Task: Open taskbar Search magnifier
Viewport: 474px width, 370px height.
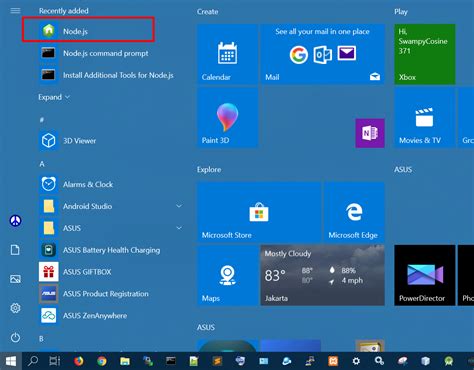Action: tap(33, 361)
